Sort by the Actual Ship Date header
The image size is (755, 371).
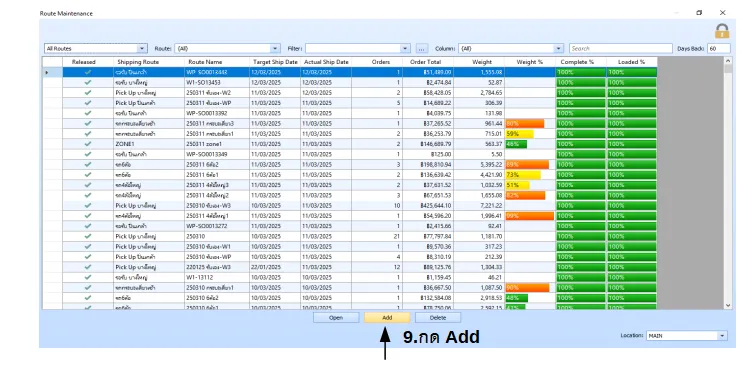coord(326,62)
